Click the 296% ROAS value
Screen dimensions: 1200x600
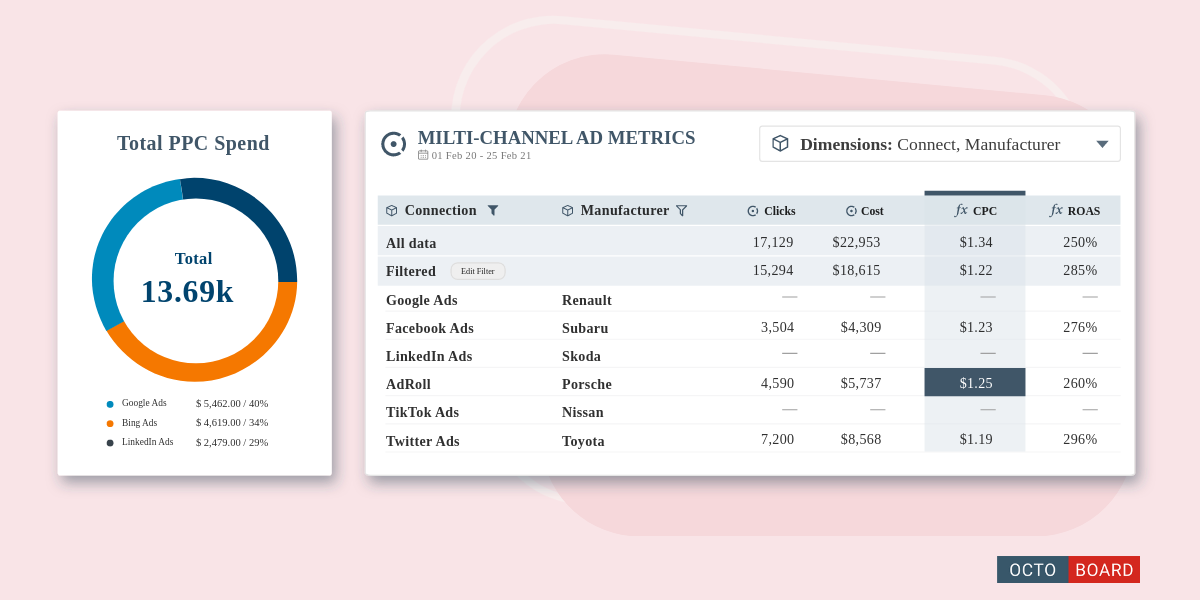[x=1080, y=439]
